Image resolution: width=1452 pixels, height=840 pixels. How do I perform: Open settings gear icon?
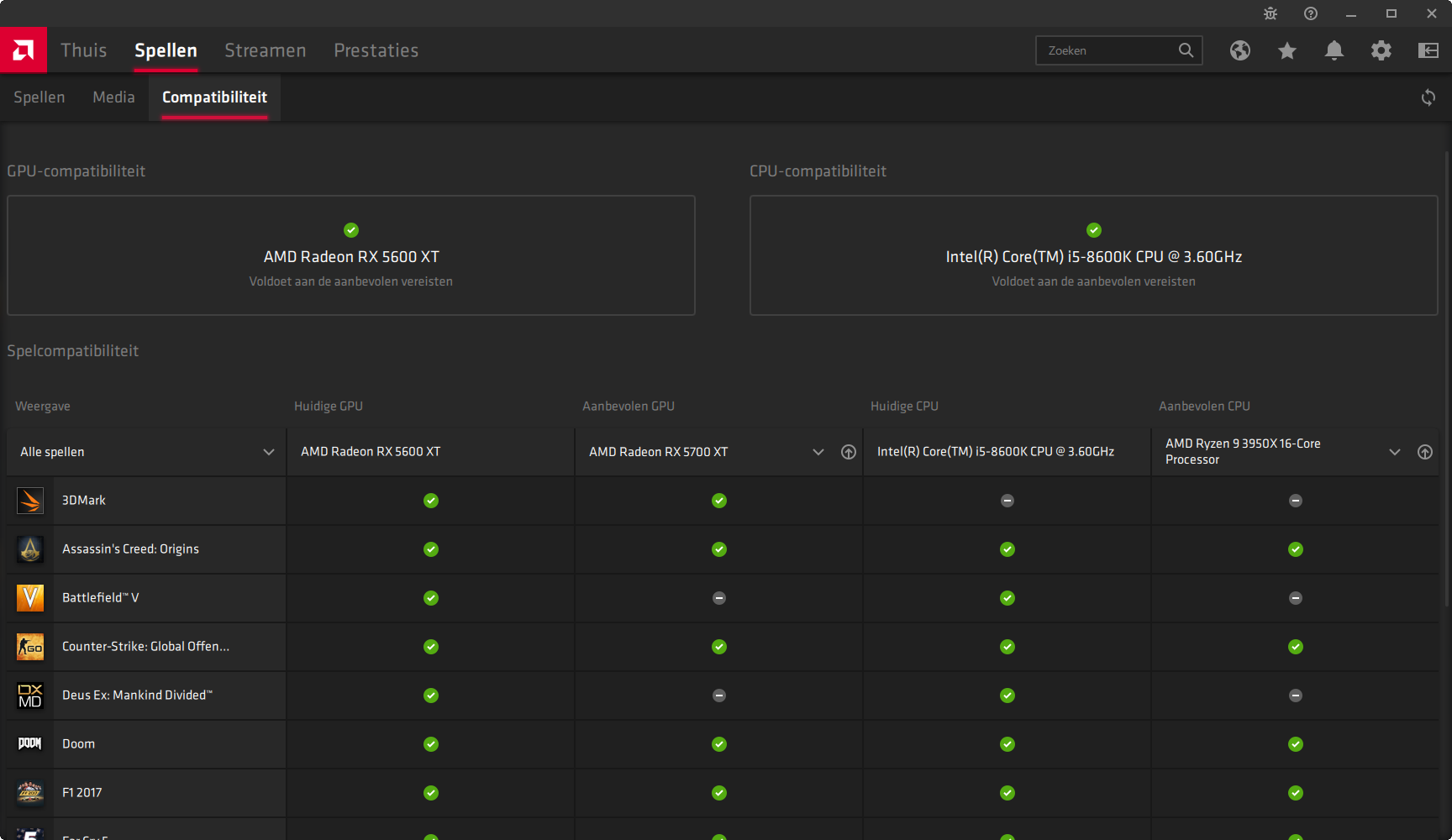coord(1381,50)
